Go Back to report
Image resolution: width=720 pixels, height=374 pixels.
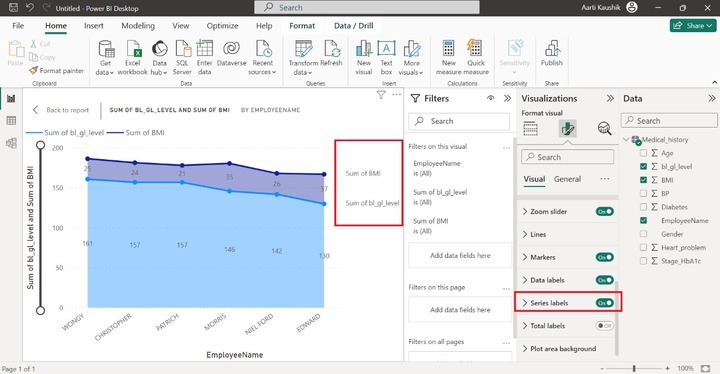point(62,110)
